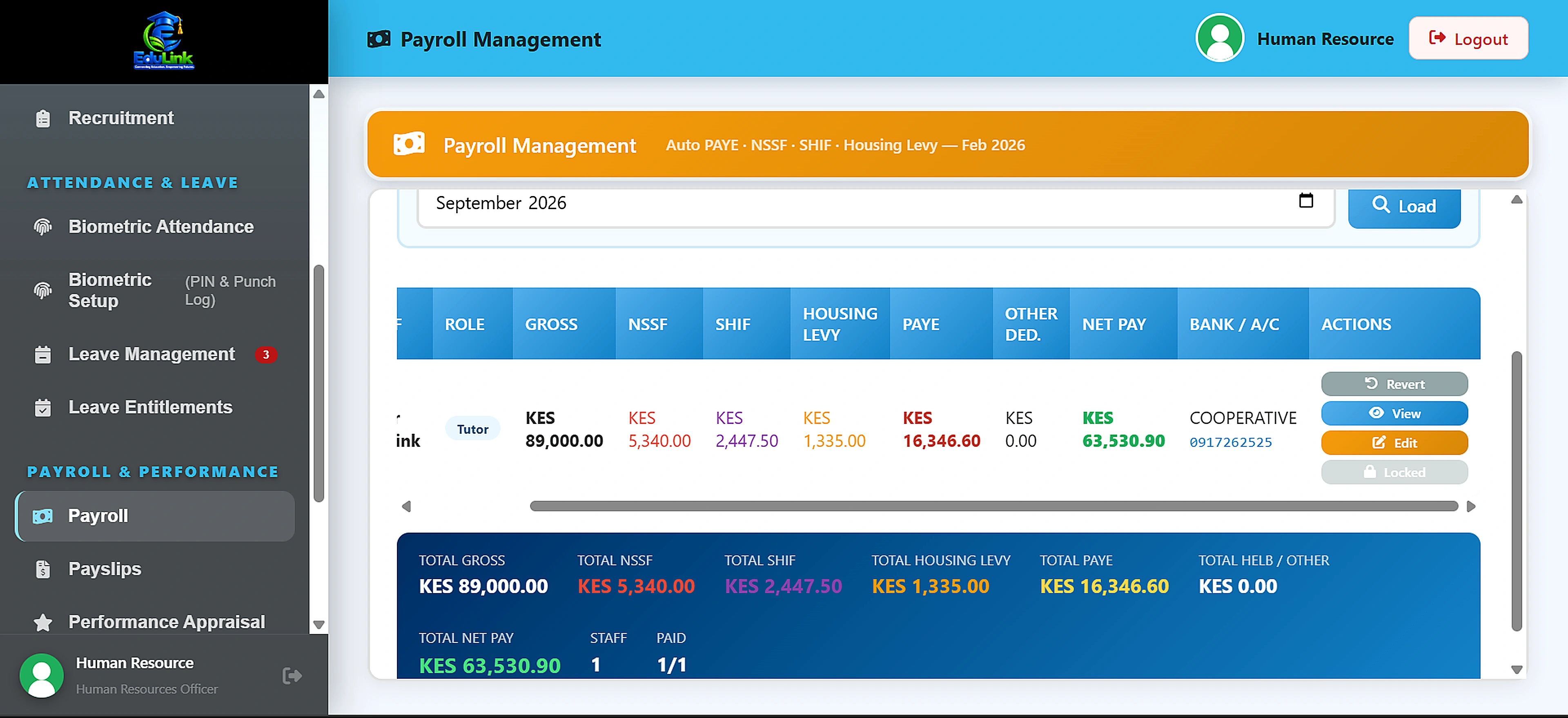Screen dimensions: 1568x718
Task: Click the content panel scroll up arrow
Action: 1517,200
